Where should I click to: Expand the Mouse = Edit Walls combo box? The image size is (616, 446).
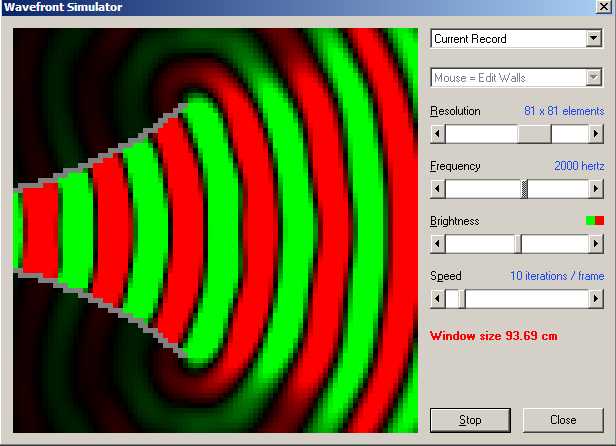click(x=594, y=77)
